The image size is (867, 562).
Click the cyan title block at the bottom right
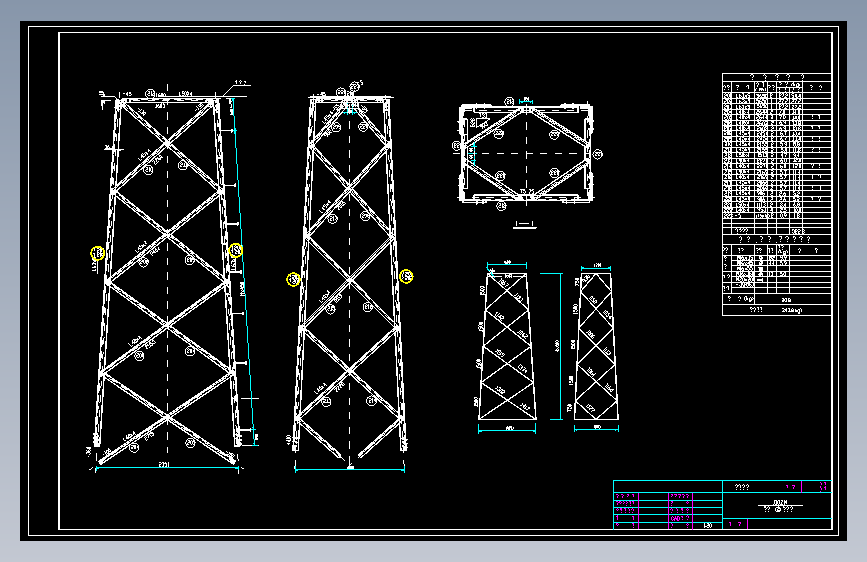tap(722, 505)
